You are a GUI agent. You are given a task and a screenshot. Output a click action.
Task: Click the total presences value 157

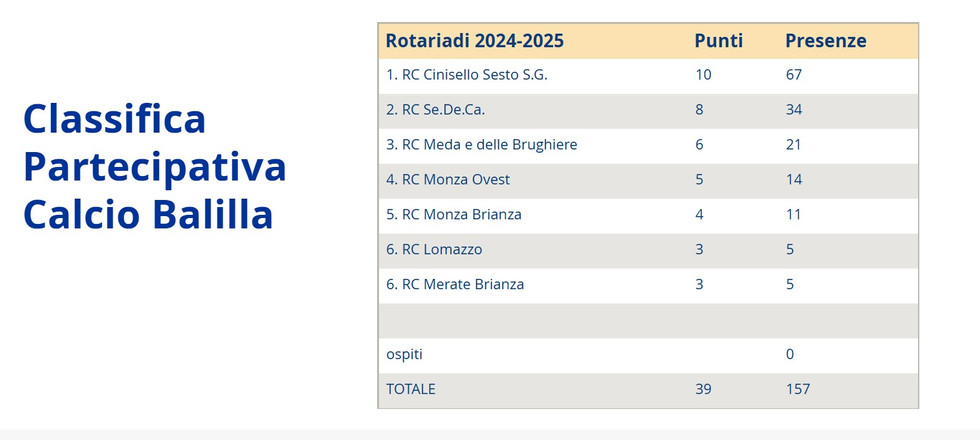(x=798, y=390)
